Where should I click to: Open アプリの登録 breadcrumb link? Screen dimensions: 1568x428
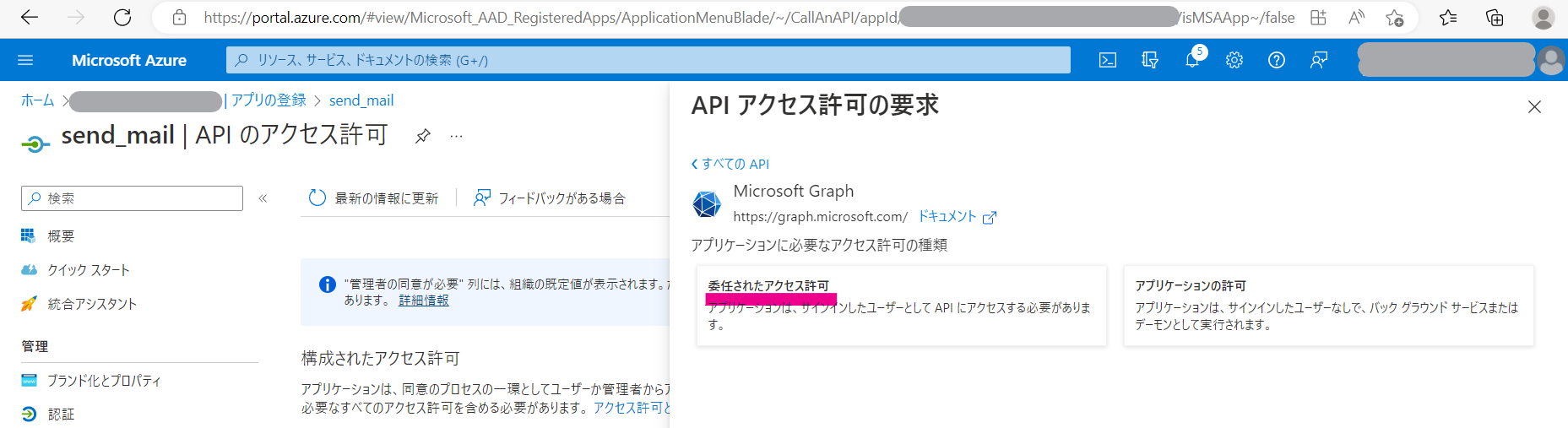point(269,100)
